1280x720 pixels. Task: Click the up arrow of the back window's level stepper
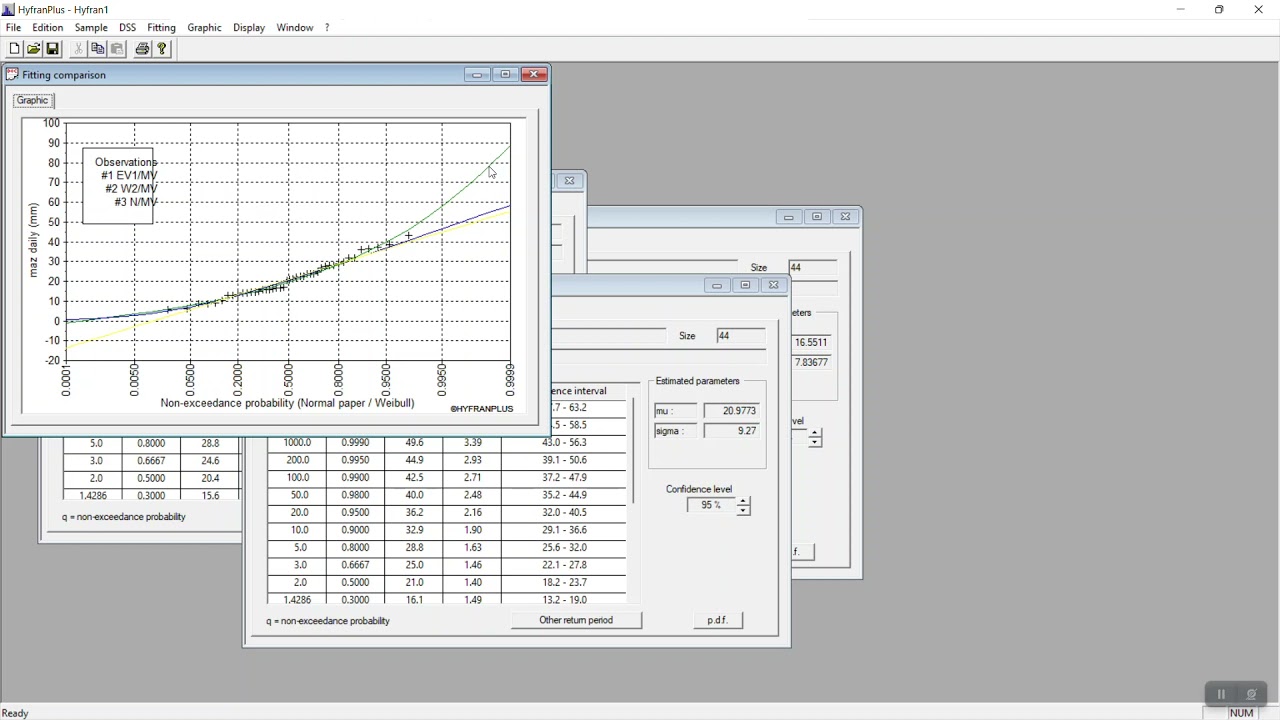tap(815, 433)
